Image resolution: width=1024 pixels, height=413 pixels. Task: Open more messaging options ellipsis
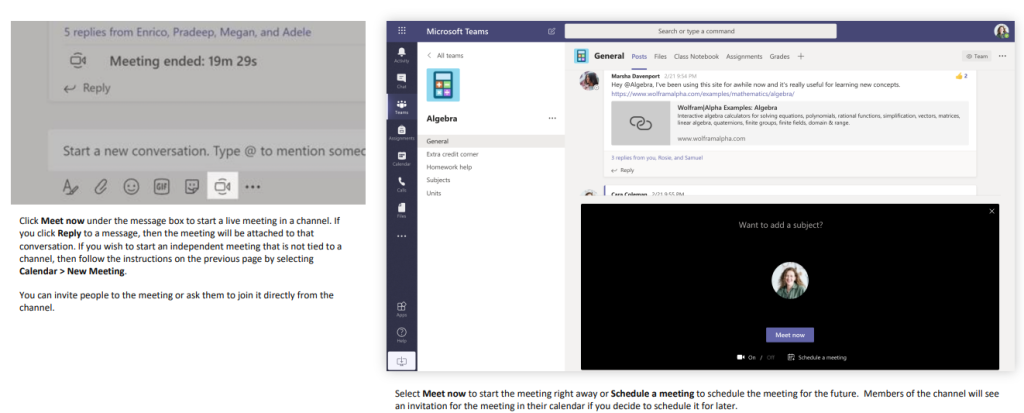(x=253, y=188)
